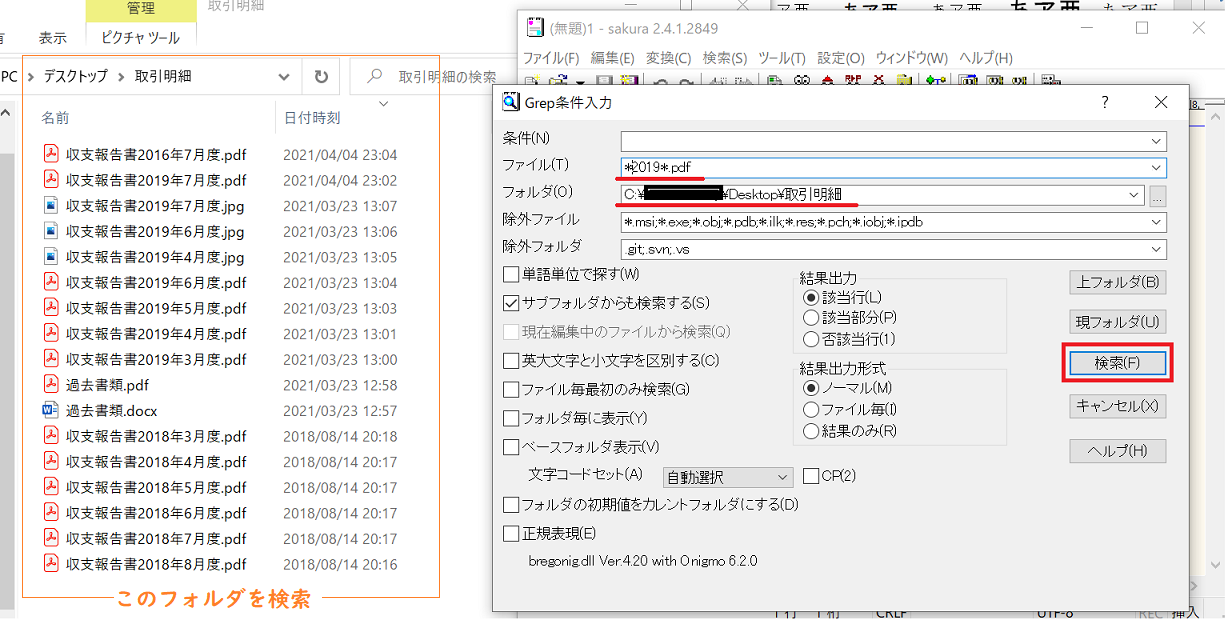
Task: Enable 正規表現 checkbox
Action: pos(512,534)
